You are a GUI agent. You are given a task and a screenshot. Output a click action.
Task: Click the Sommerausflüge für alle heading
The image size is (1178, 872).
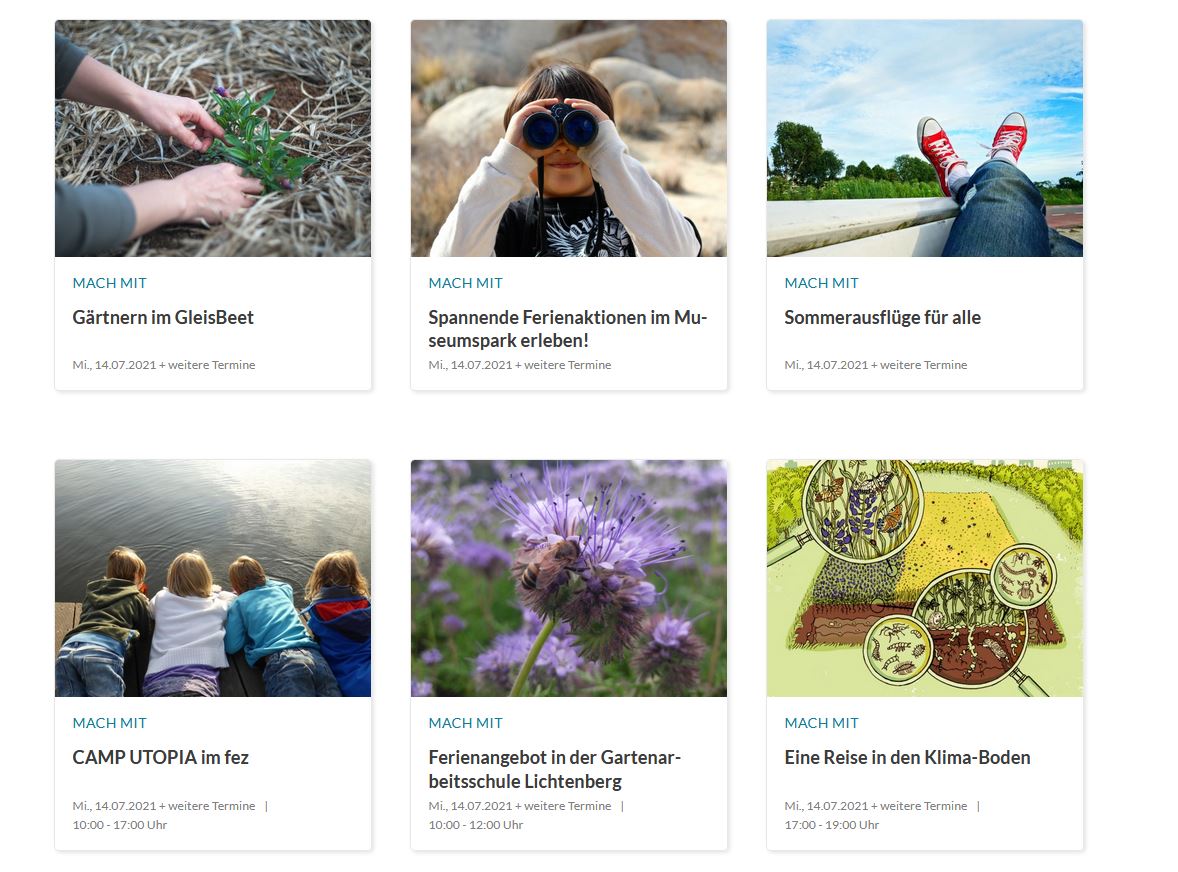[x=883, y=318]
